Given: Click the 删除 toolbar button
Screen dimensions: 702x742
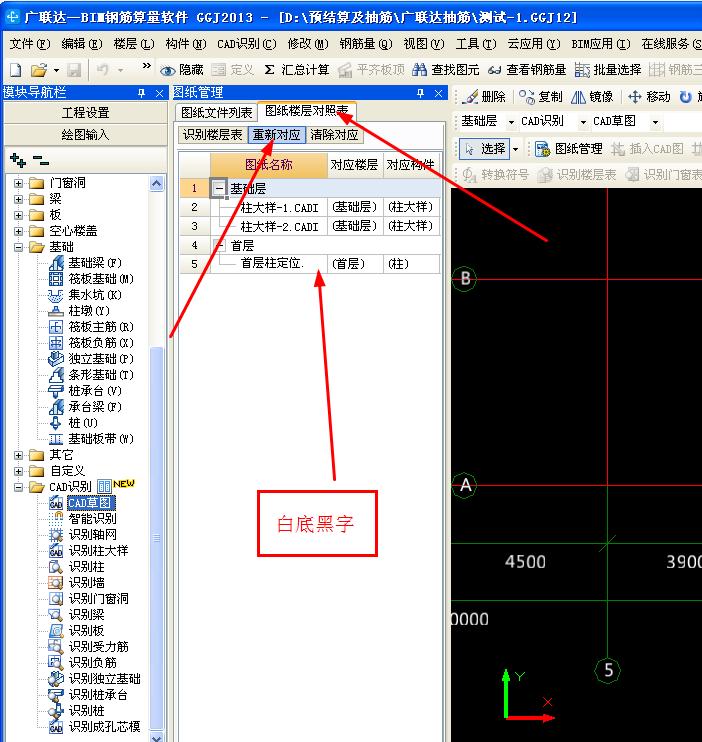Looking at the screenshot, I should [484, 97].
